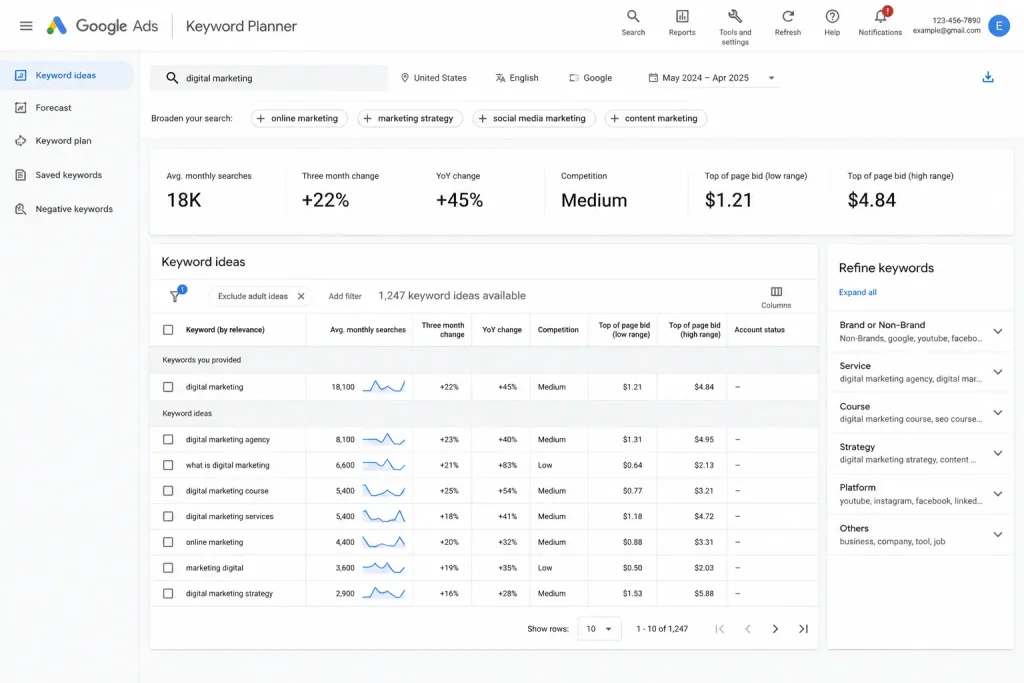This screenshot has width=1024, height=683.
Task: Expand the Others refine group
Action: (997, 534)
